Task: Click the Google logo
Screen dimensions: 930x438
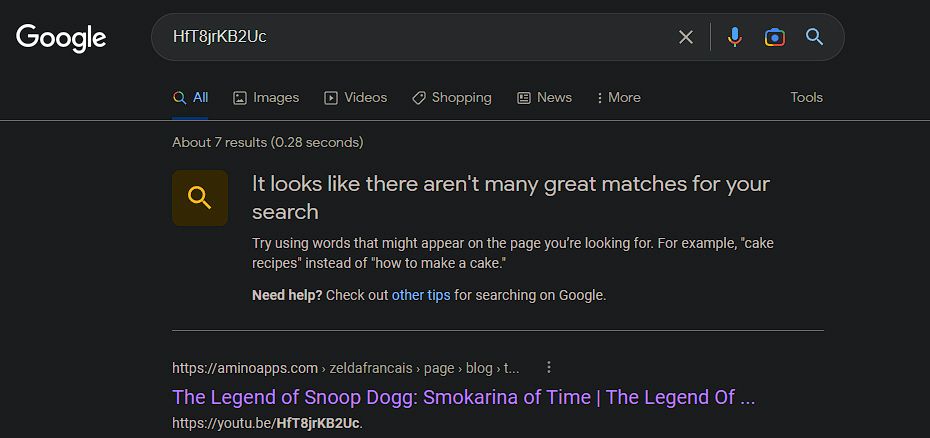Action: coord(61,38)
